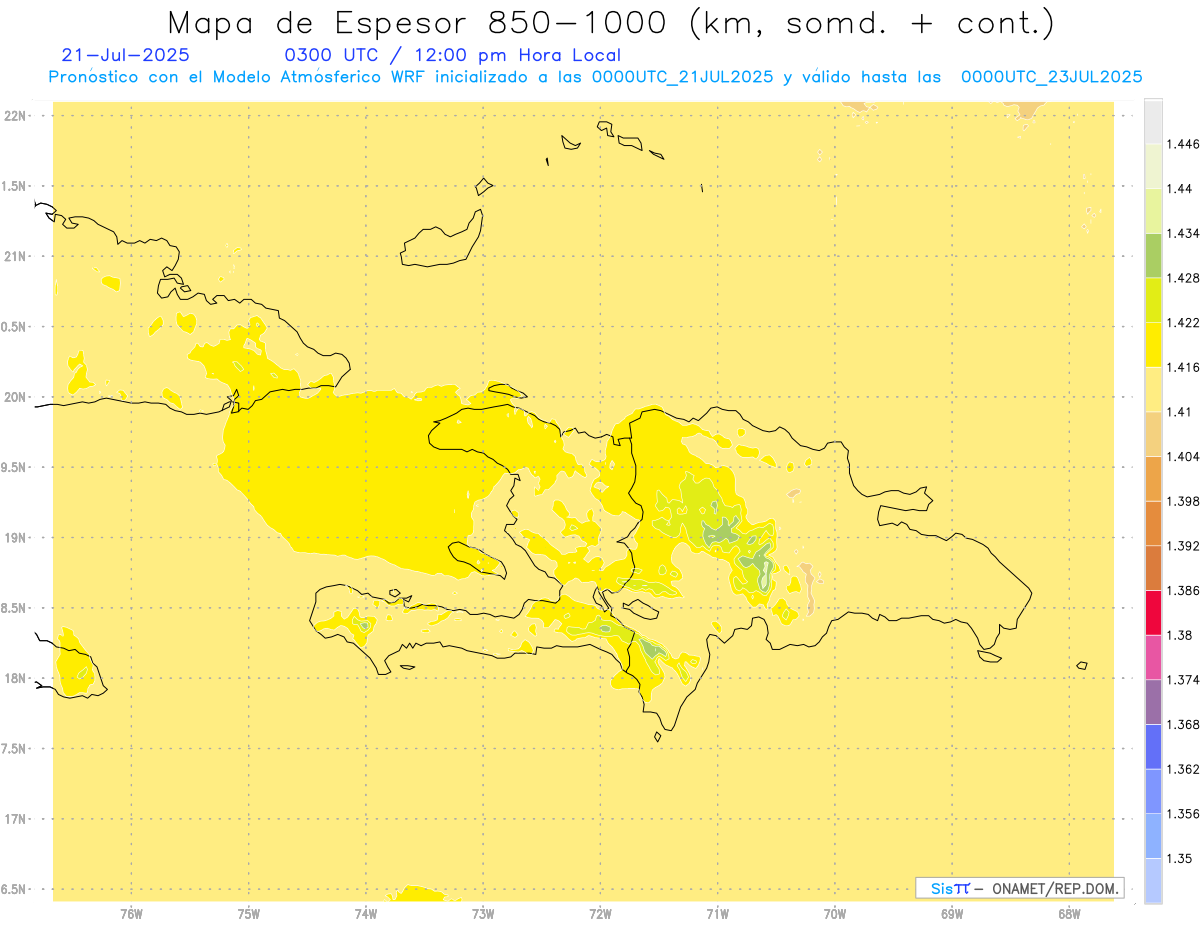The width and height of the screenshot is (1200, 927).
Task: Pick the yellow-green swatch between 1.422 and 1.428
Action: (1153, 300)
